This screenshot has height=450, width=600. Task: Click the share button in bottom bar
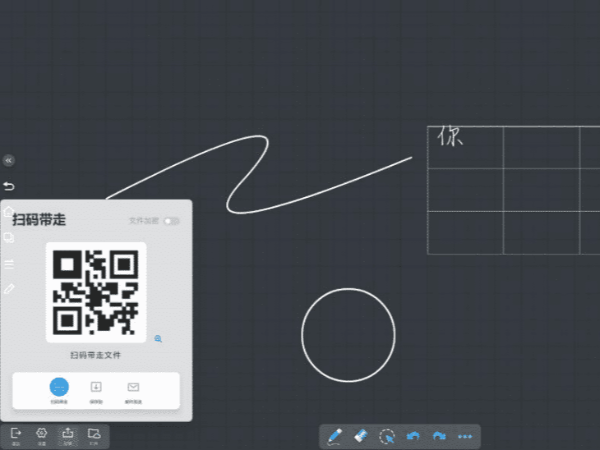[x=68, y=435]
